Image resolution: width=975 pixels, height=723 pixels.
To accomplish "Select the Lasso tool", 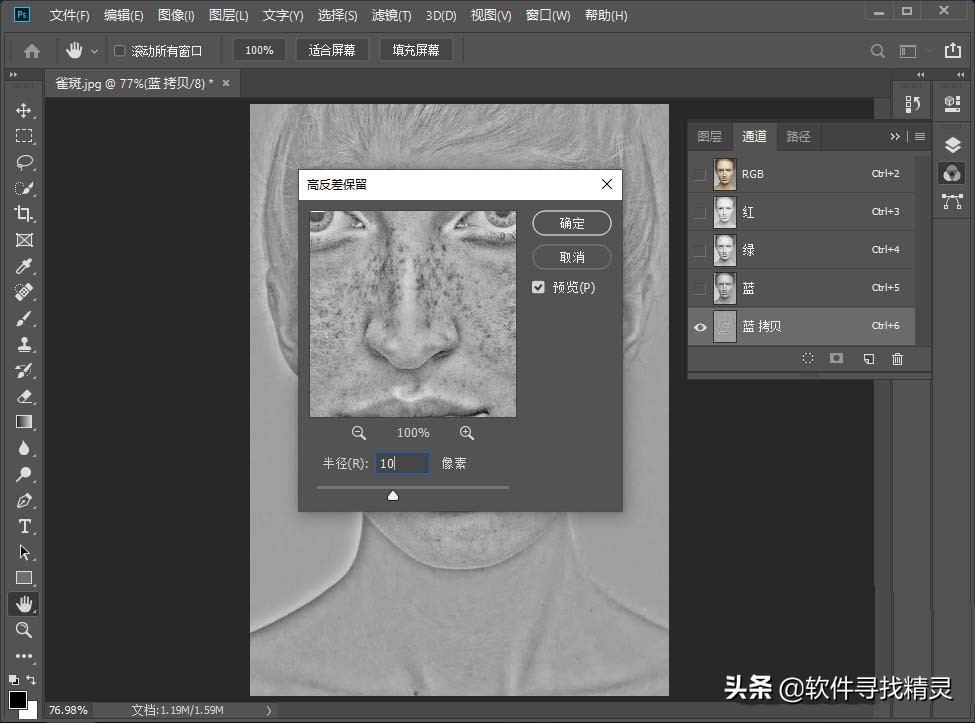I will (23, 162).
